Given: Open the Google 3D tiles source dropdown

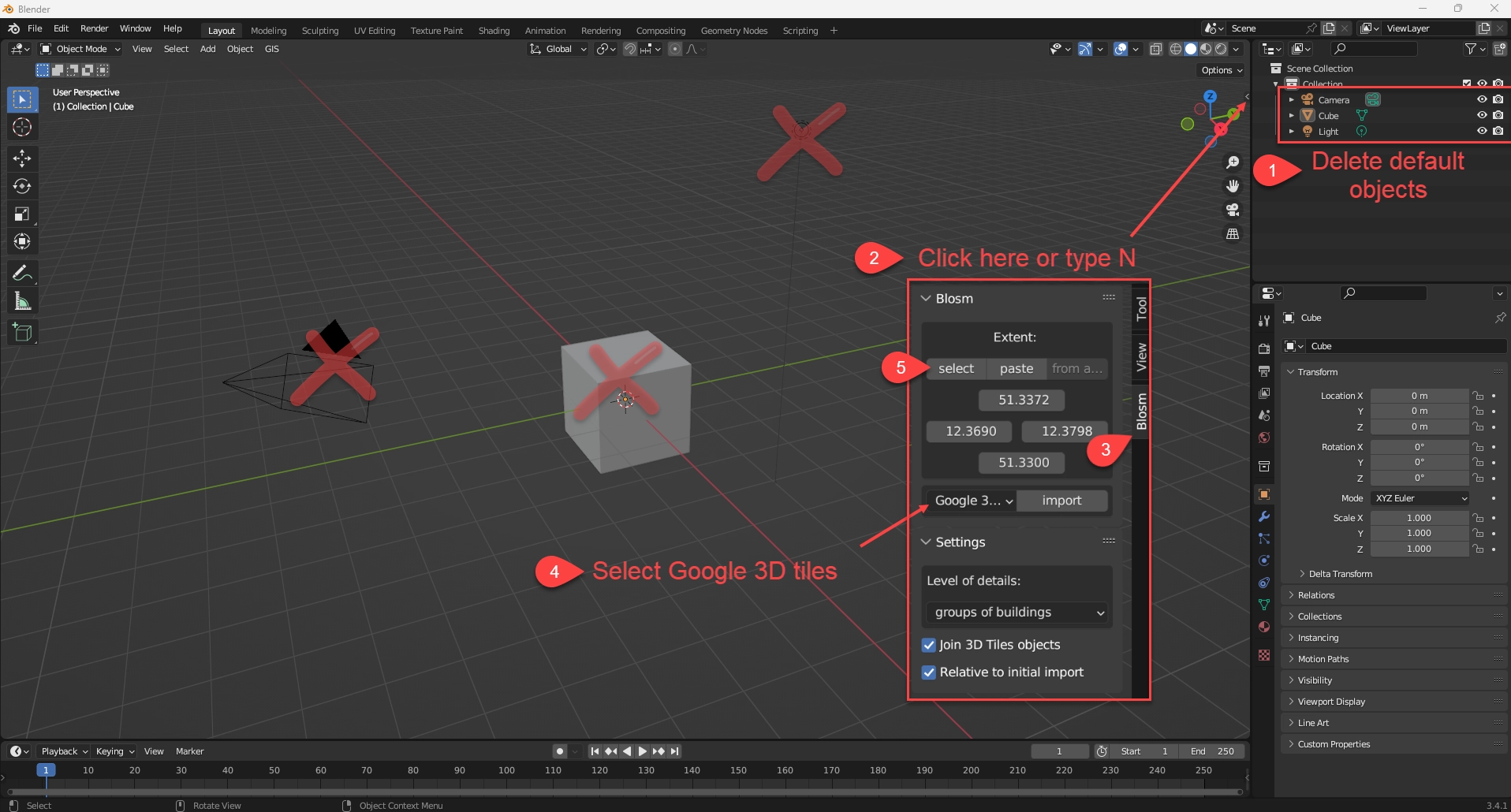Looking at the screenshot, I should 972,501.
